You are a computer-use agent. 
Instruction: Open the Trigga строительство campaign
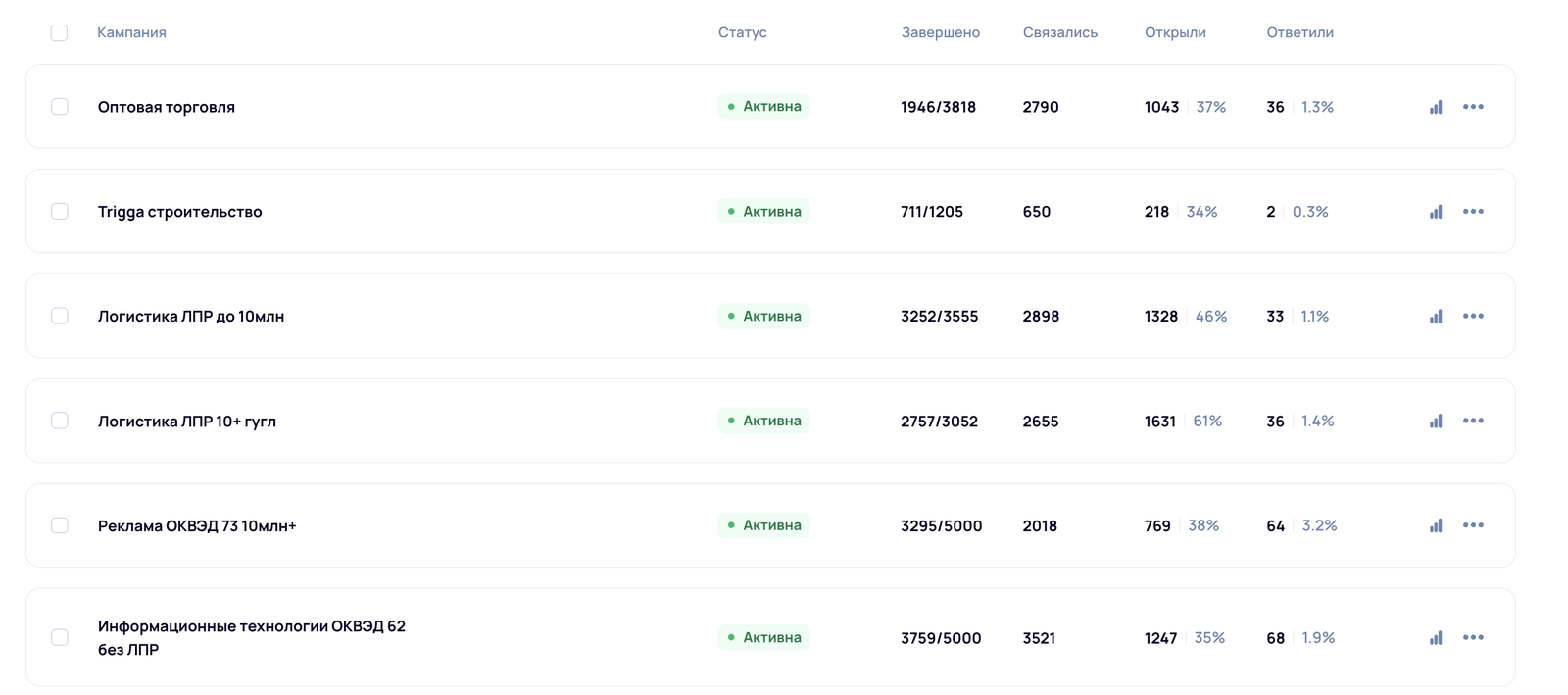(x=180, y=212)
